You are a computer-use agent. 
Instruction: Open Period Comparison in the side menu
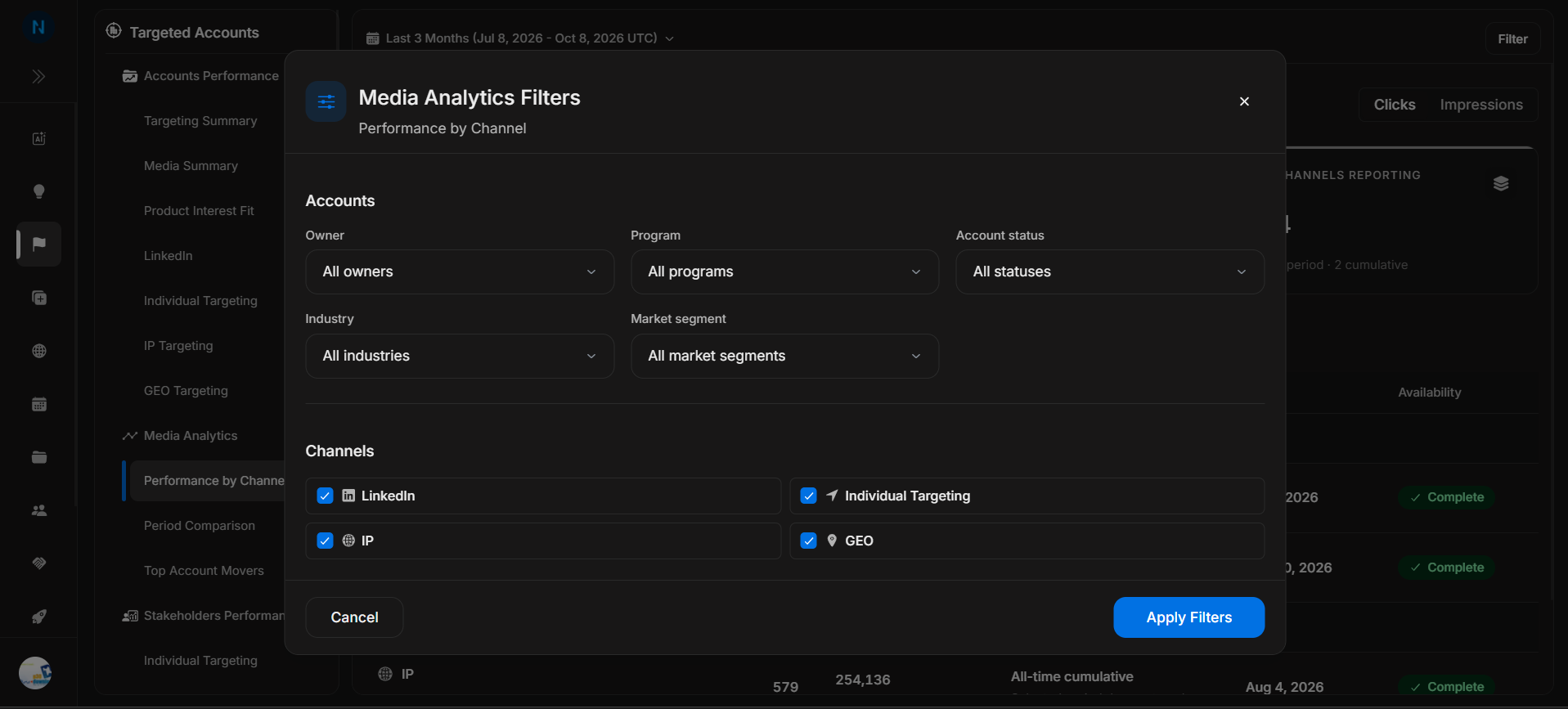click(200, 526)
